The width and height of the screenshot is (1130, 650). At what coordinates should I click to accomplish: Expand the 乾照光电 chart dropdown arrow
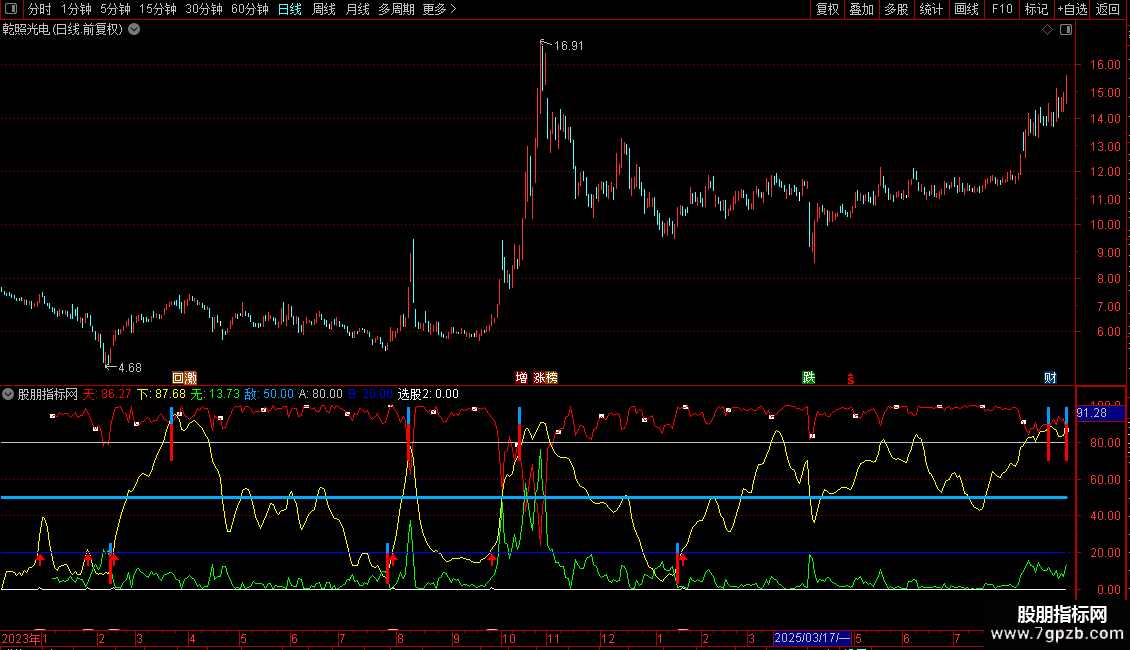[134, 30]
